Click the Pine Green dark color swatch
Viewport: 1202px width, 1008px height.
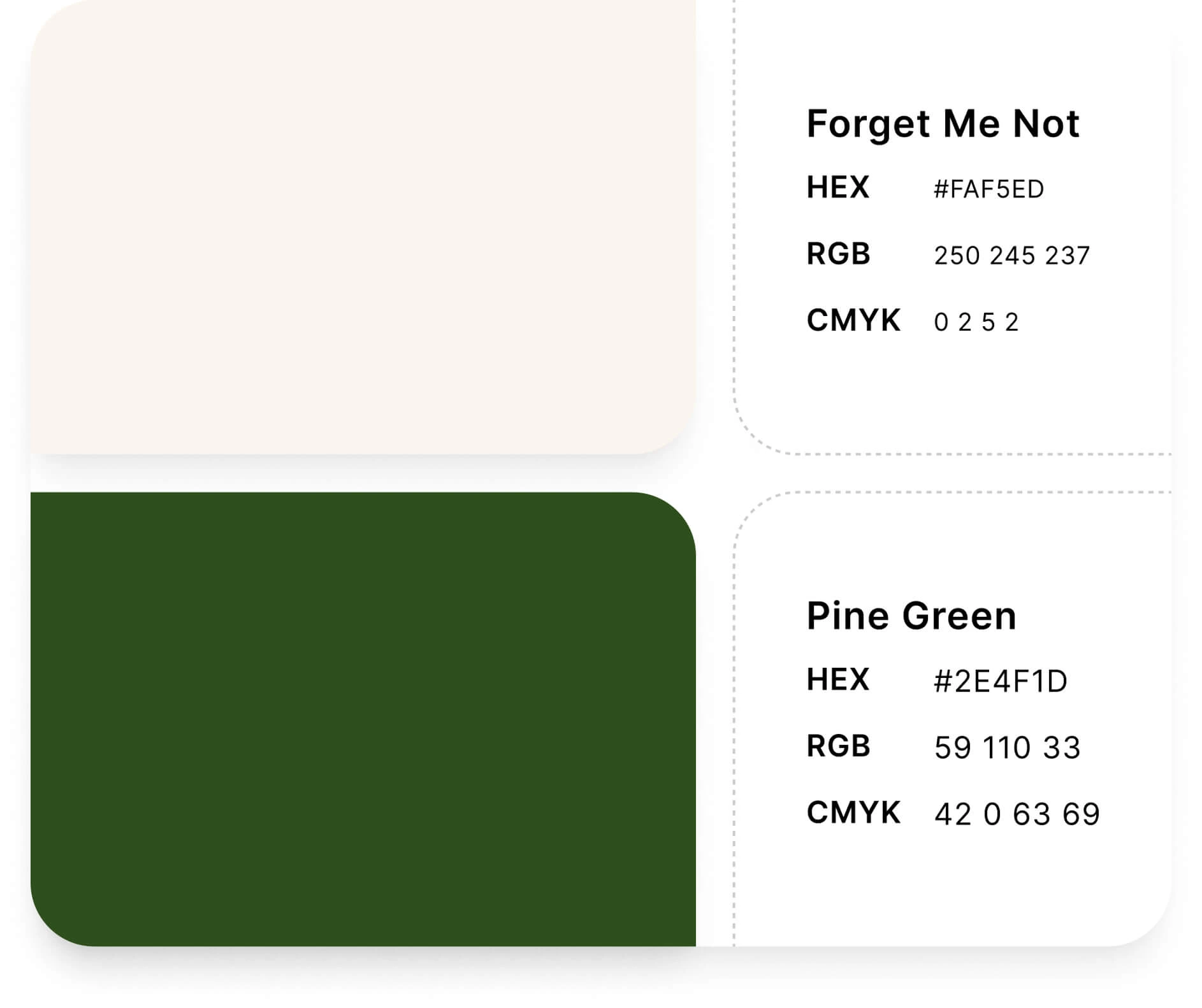coord(363,719)
